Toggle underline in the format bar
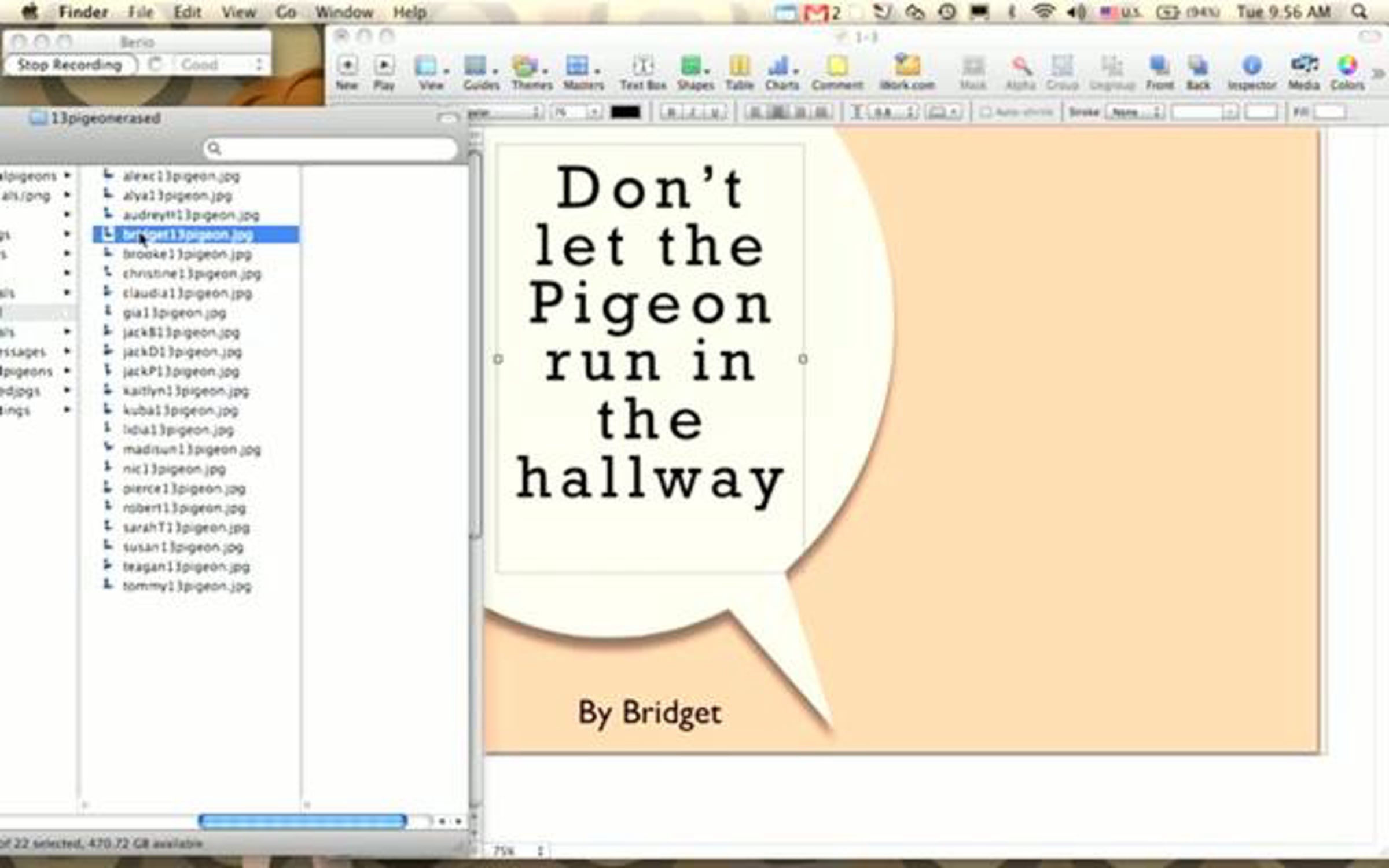The image size is (1389, 868). [715, 112]
